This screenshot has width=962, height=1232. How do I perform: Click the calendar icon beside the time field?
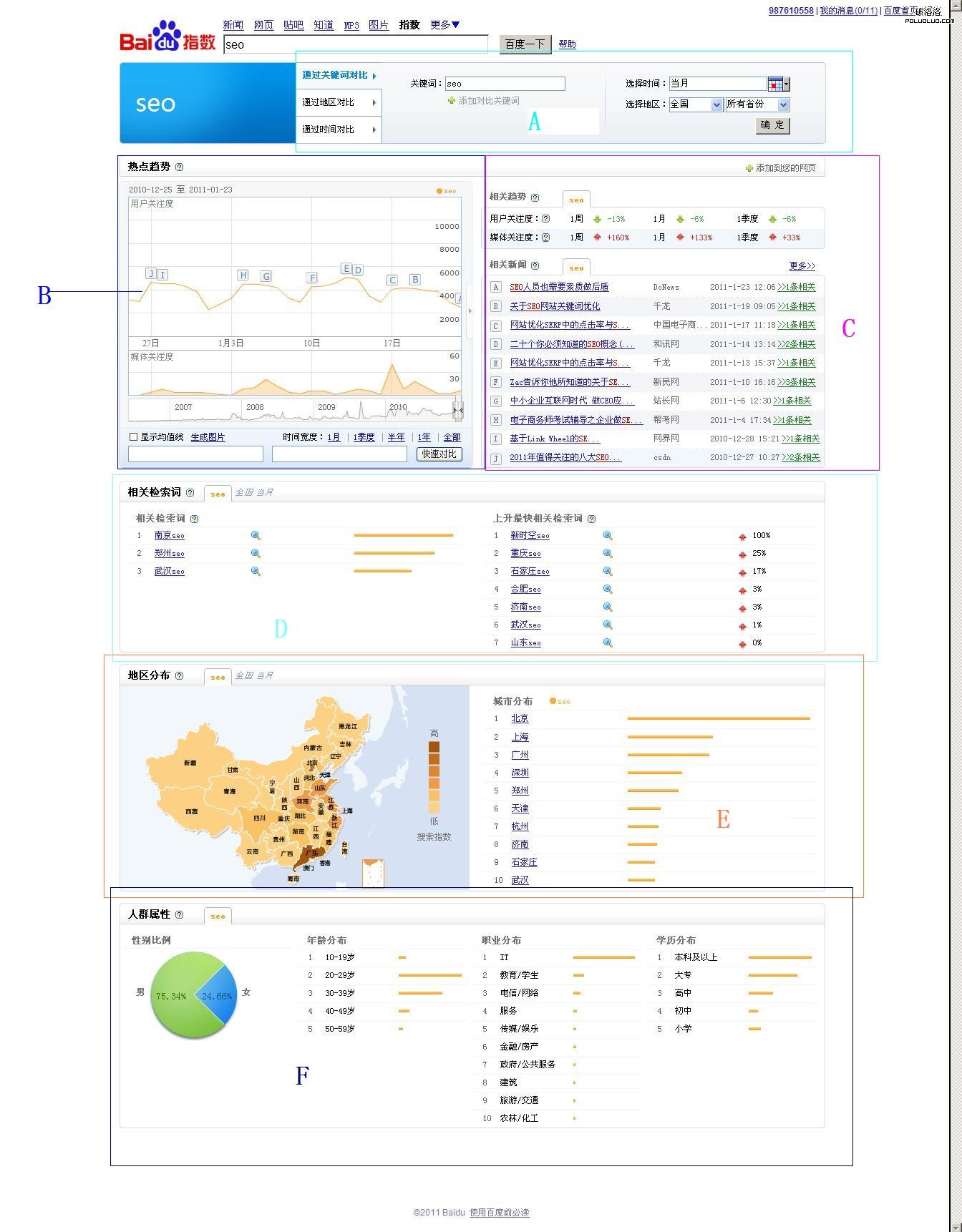(x=775, y=84)
